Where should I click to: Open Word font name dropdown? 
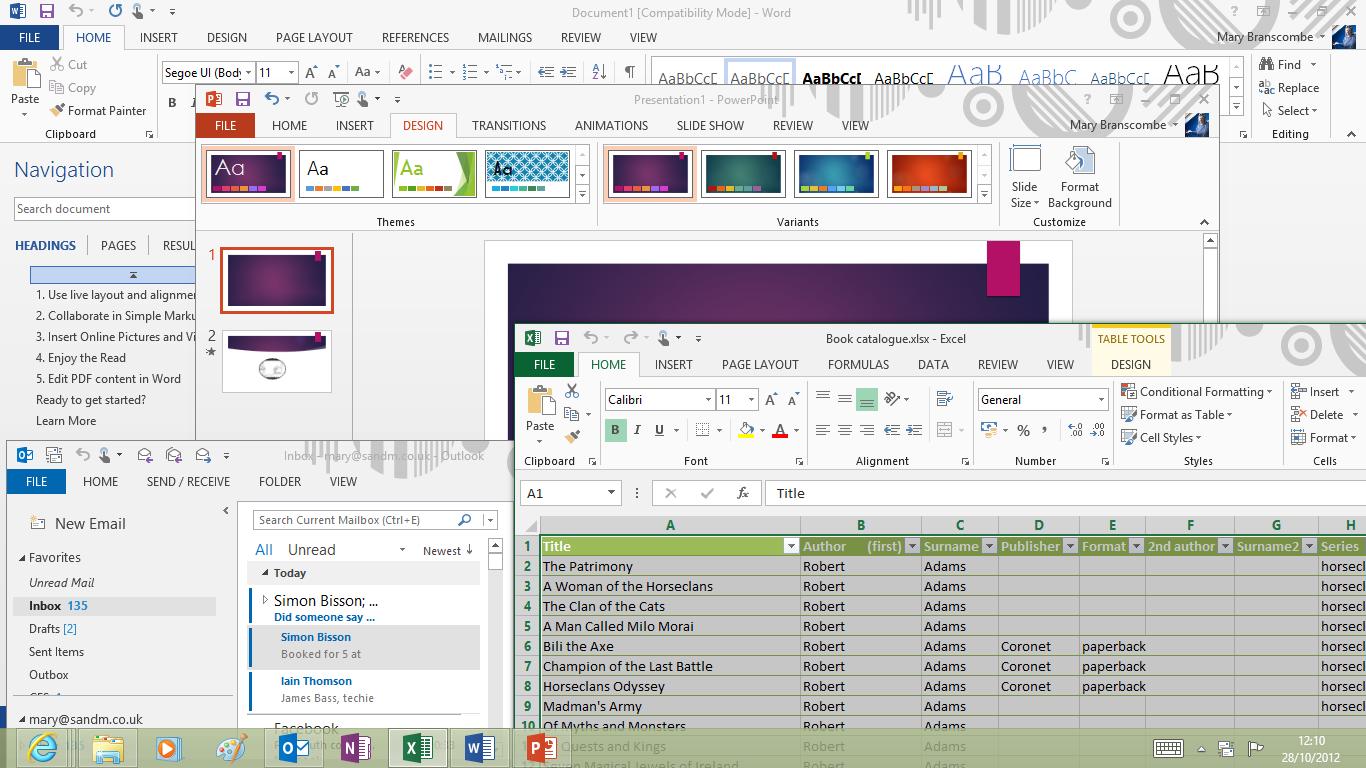pyautogui.click(x=248, y=72)
